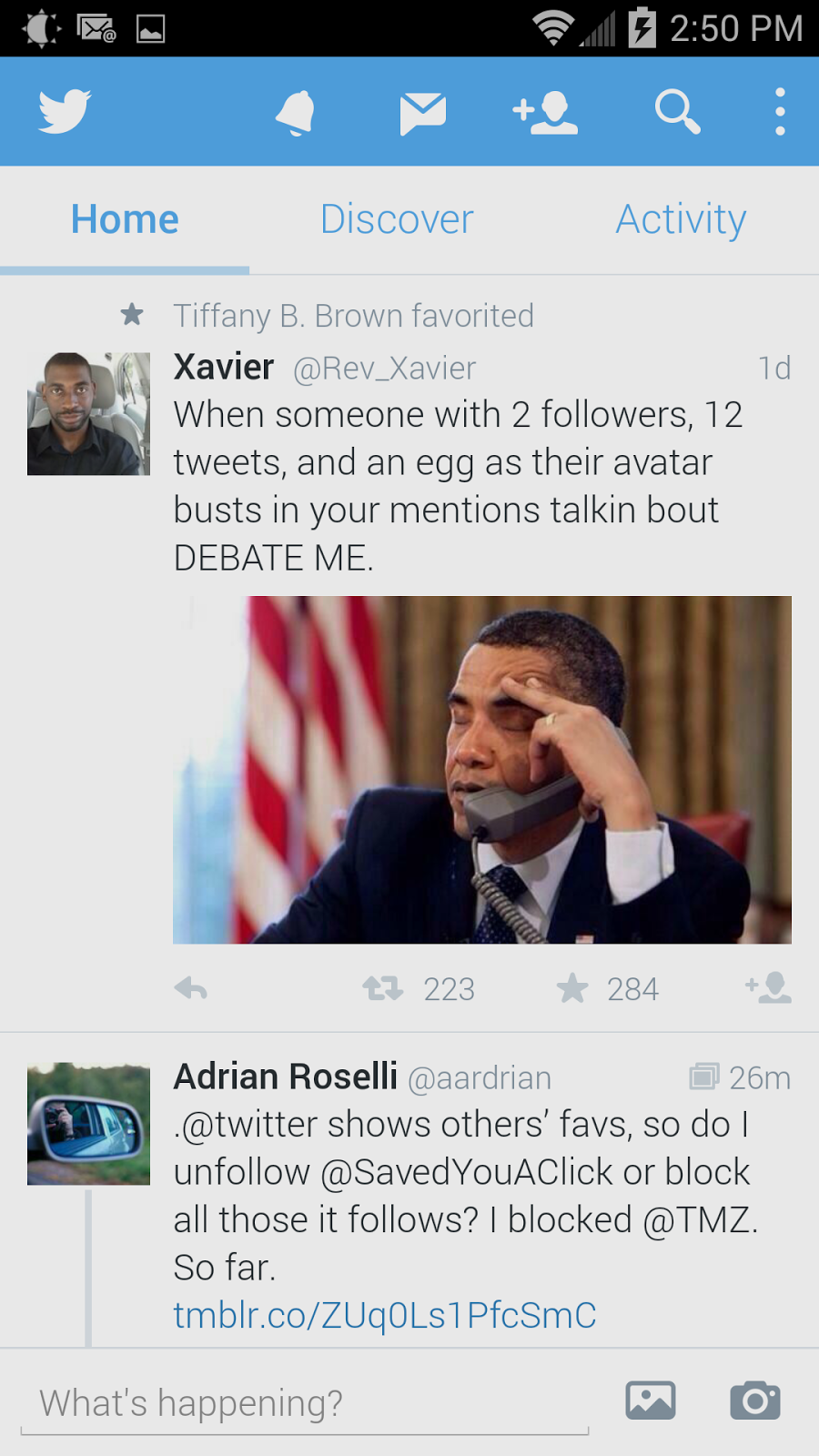
Task: Open Xavier's profile avatar
Action: click(88, 414)
